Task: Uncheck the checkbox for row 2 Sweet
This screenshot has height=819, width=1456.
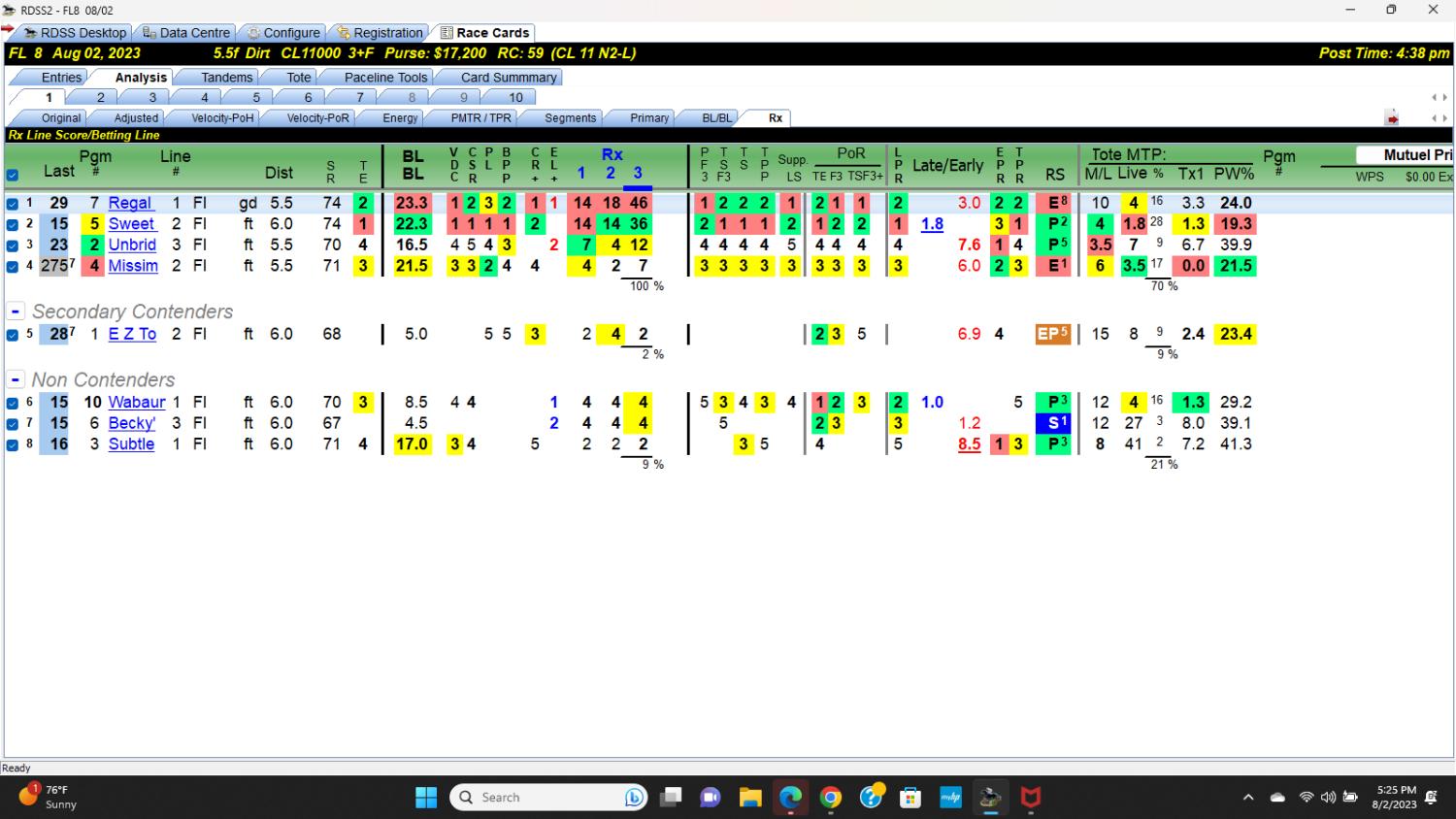Action: click(13, 224)
